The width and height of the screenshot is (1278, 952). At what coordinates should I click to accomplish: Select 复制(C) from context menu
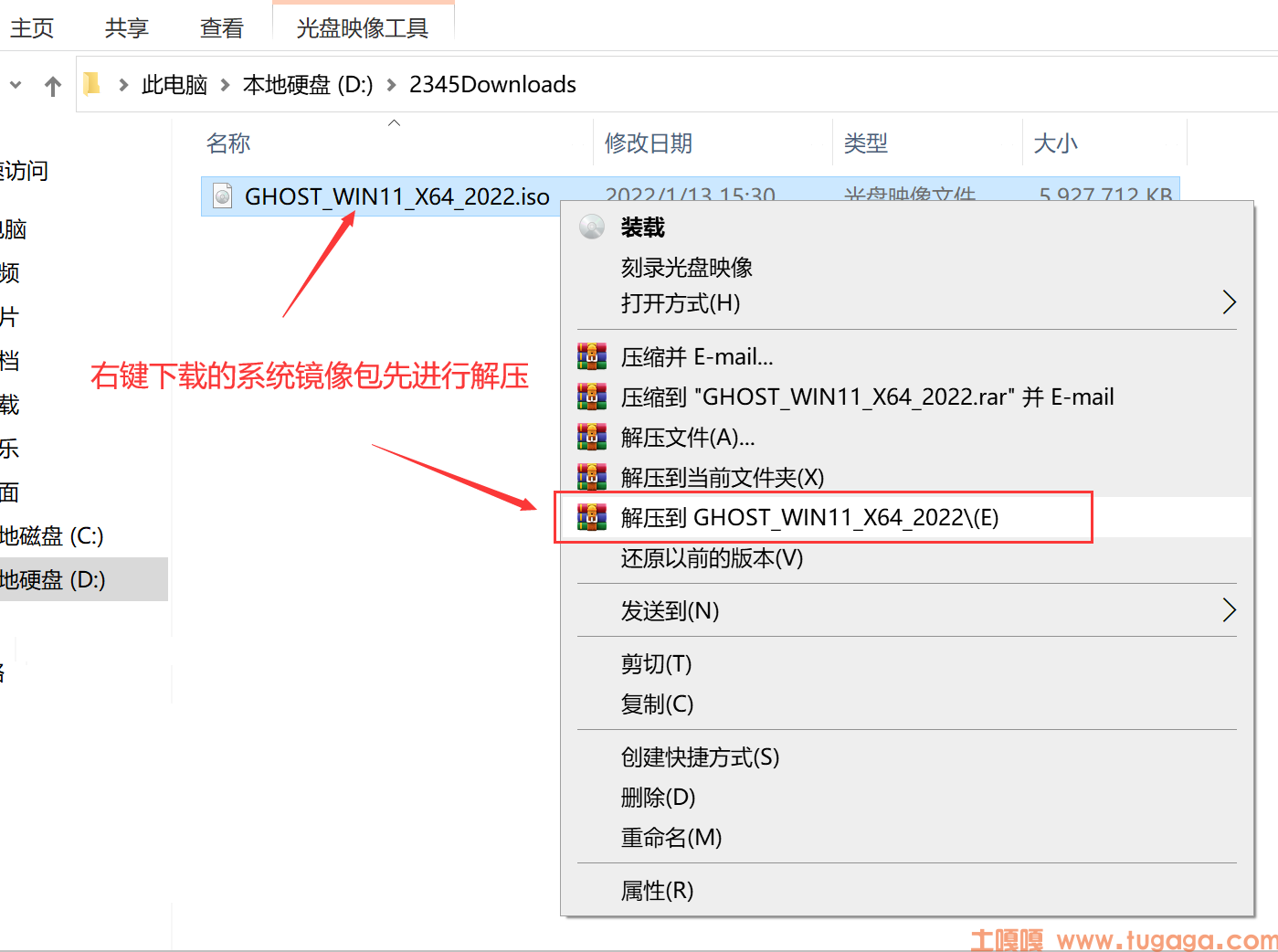click(658, 703)
